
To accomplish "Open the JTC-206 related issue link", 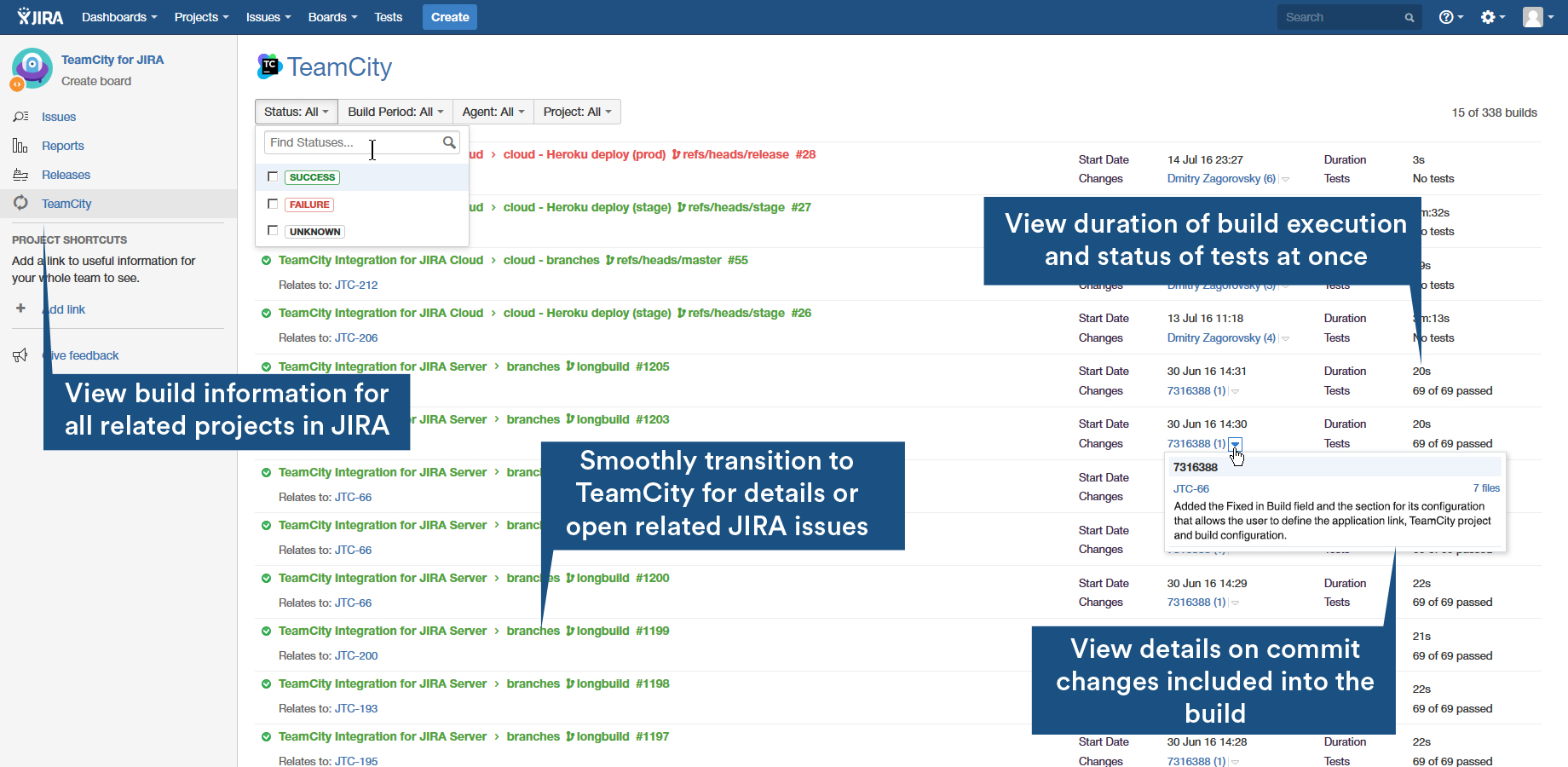I will (x=356, y=337).
